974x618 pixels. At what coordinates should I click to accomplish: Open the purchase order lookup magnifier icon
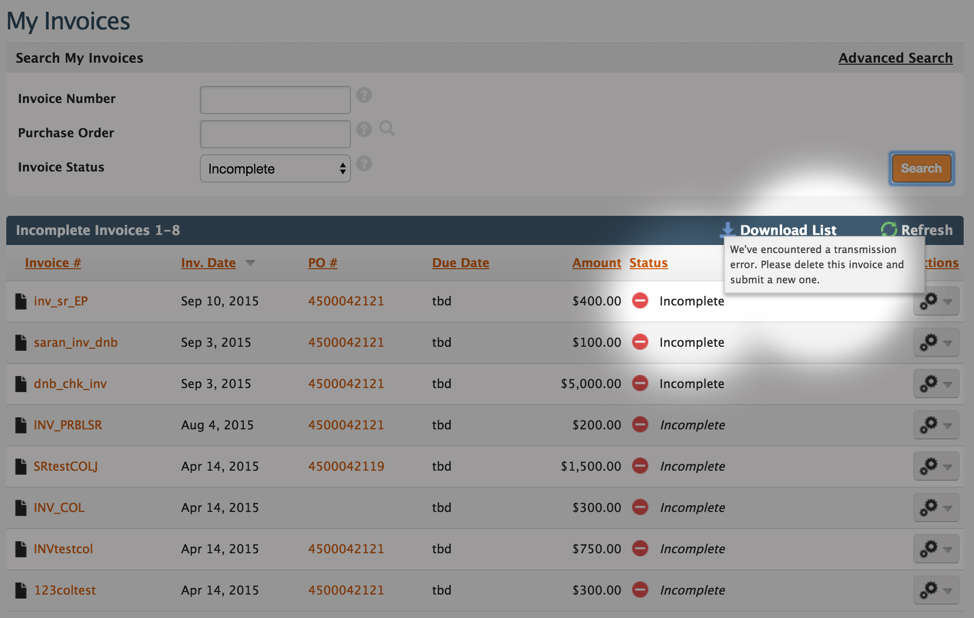[x=387, y=129]
